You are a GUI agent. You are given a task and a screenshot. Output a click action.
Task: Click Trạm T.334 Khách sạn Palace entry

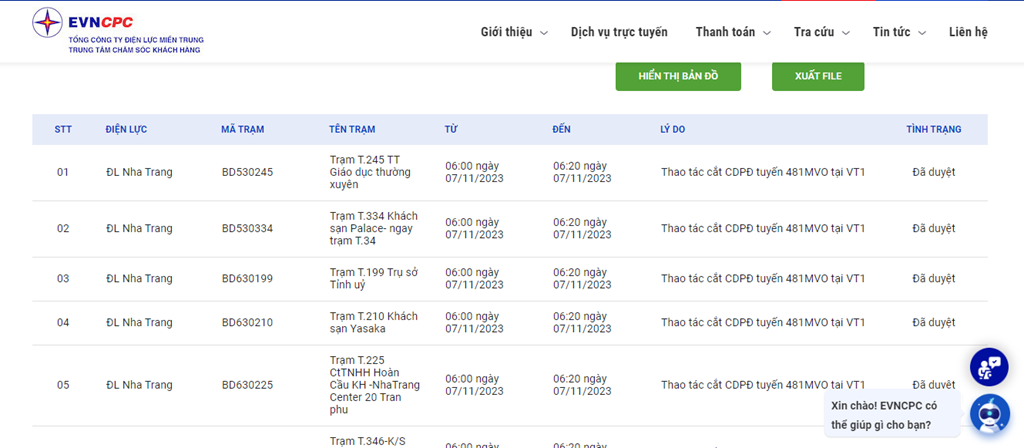[x=373, y=228]
